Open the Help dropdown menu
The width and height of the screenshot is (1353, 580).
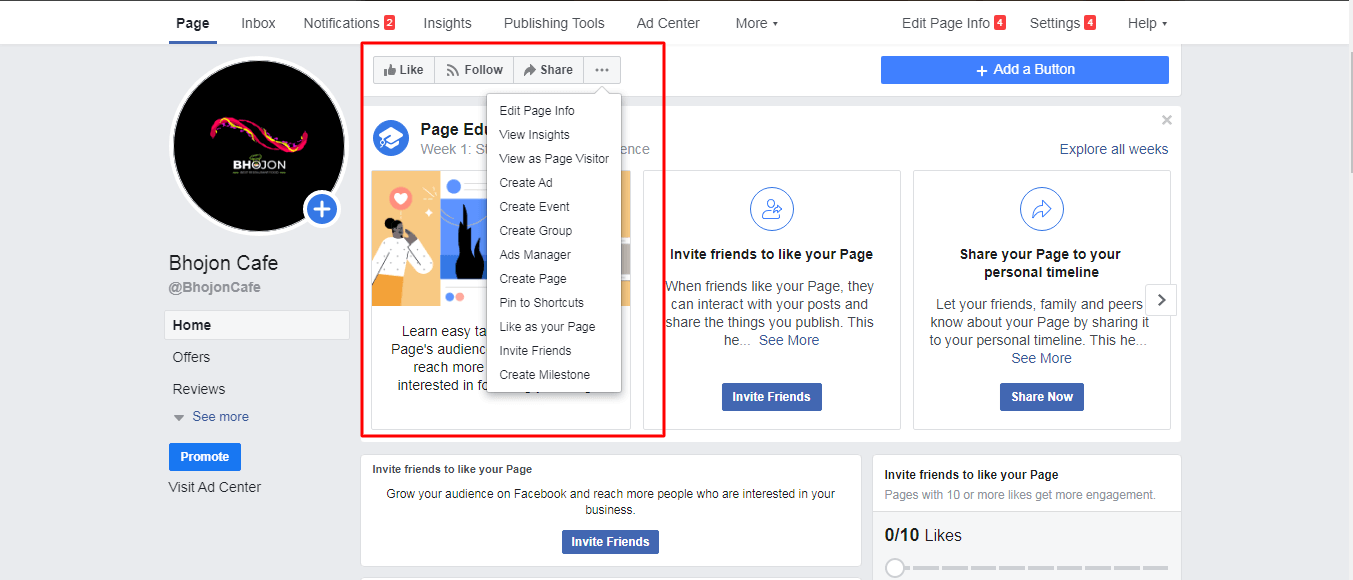point(1146,22)
